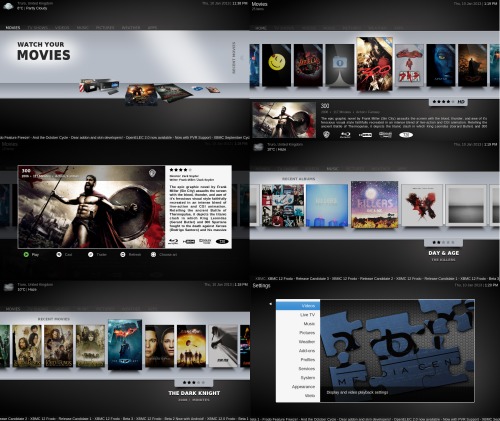Click the 300 fanart thumbnail in movie details
The image size is (500, 421).
coord(284,120)
